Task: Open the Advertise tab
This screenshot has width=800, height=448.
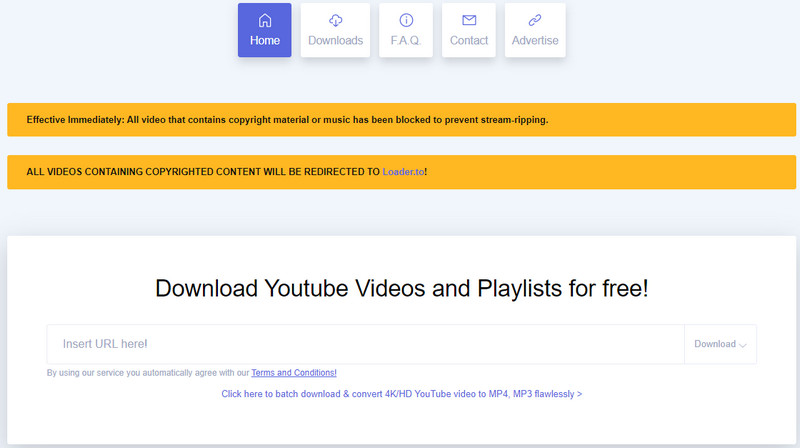Action: tap(535, 30)
